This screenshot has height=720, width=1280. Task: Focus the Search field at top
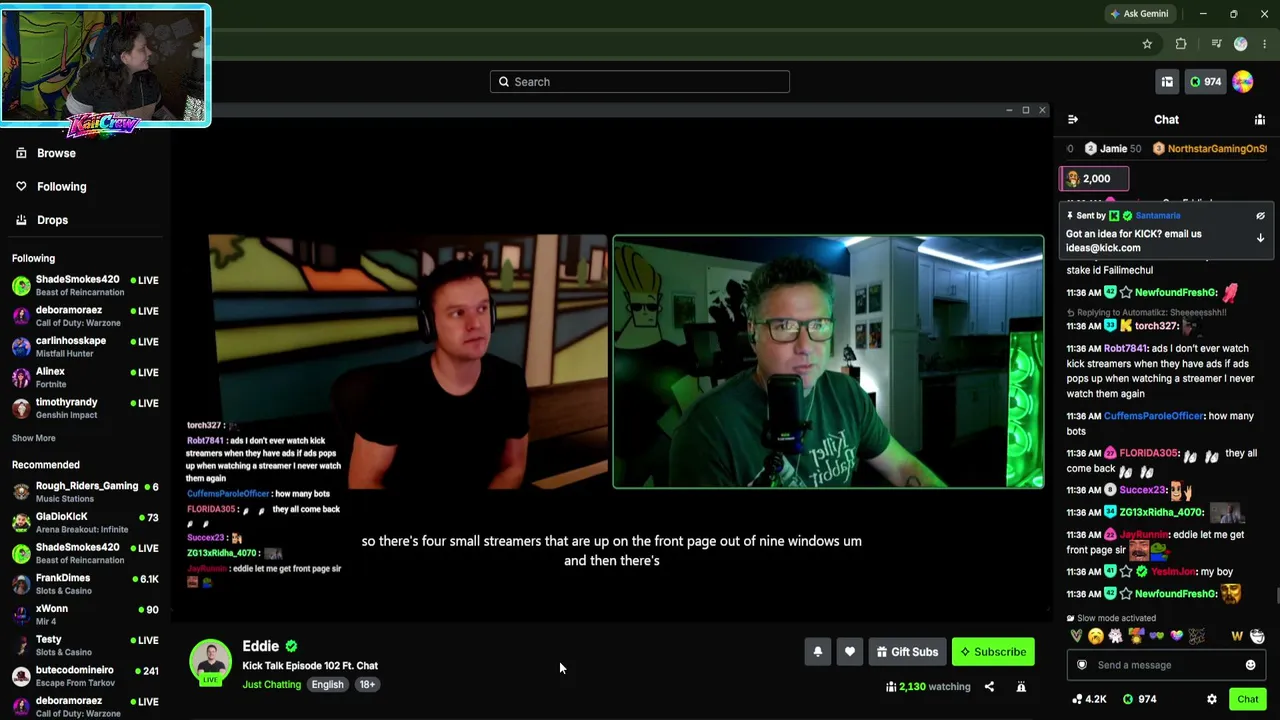click(x=640, y=82)
